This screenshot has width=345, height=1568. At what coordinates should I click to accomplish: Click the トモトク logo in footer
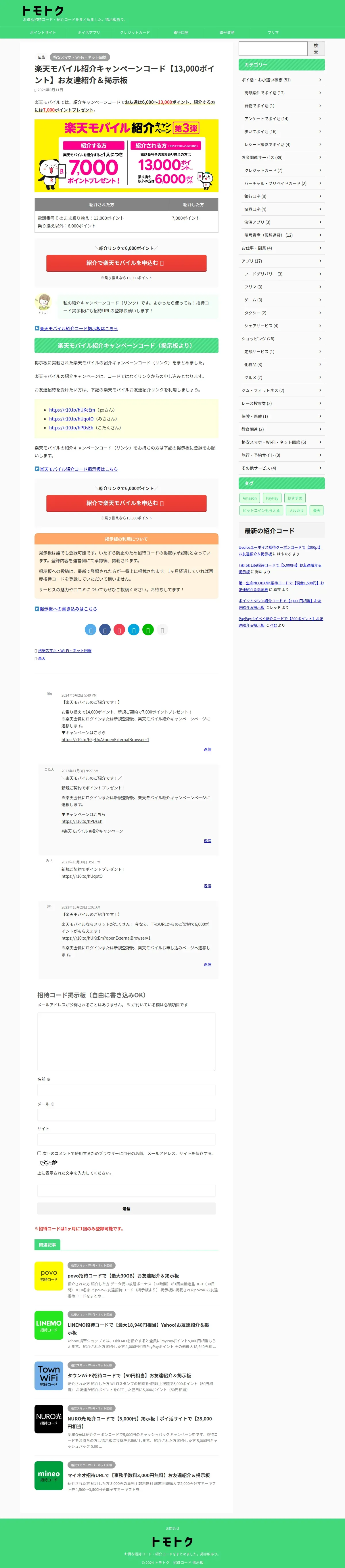pos(172,1541)
